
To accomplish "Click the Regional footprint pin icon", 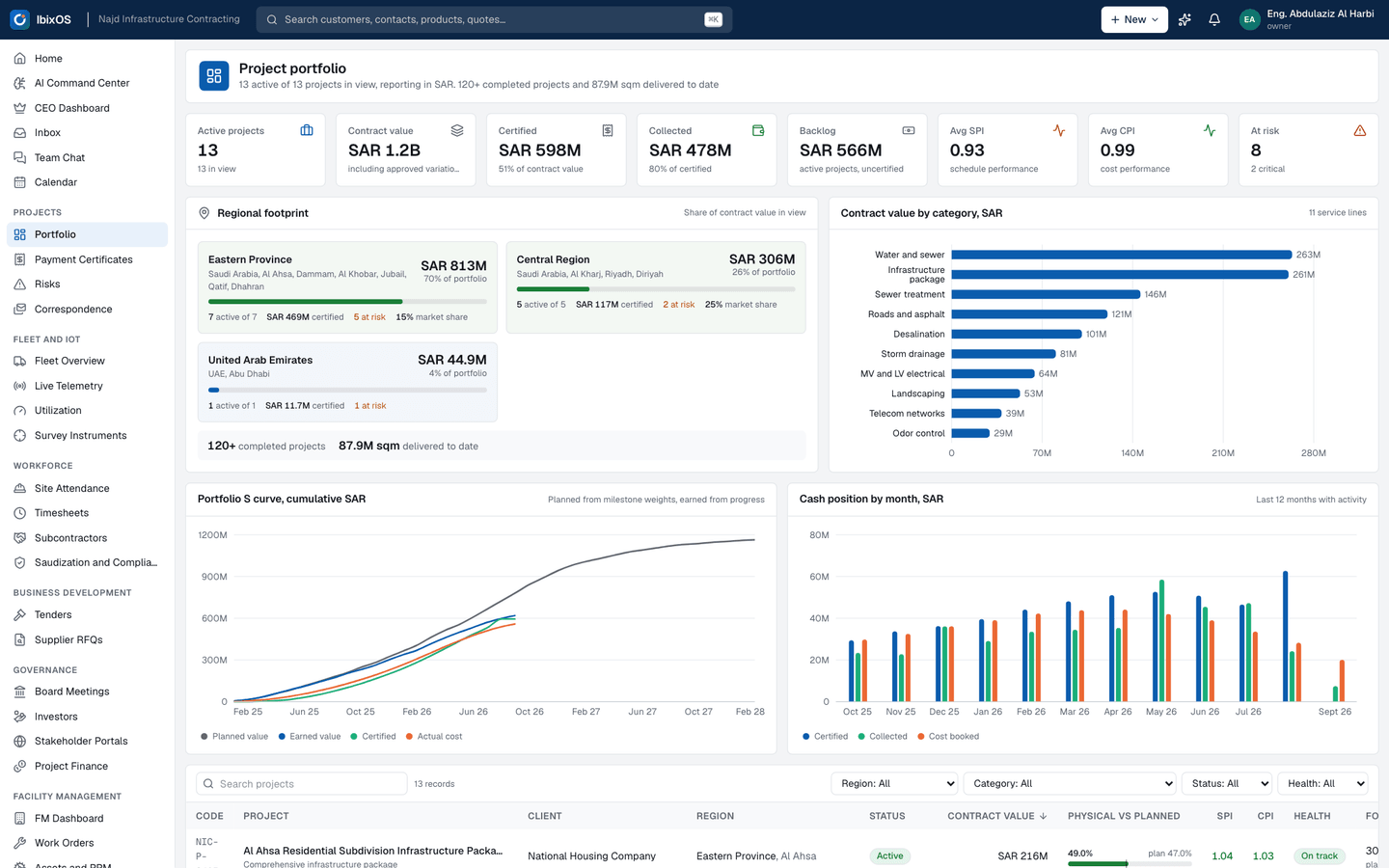I will (204, 213).
